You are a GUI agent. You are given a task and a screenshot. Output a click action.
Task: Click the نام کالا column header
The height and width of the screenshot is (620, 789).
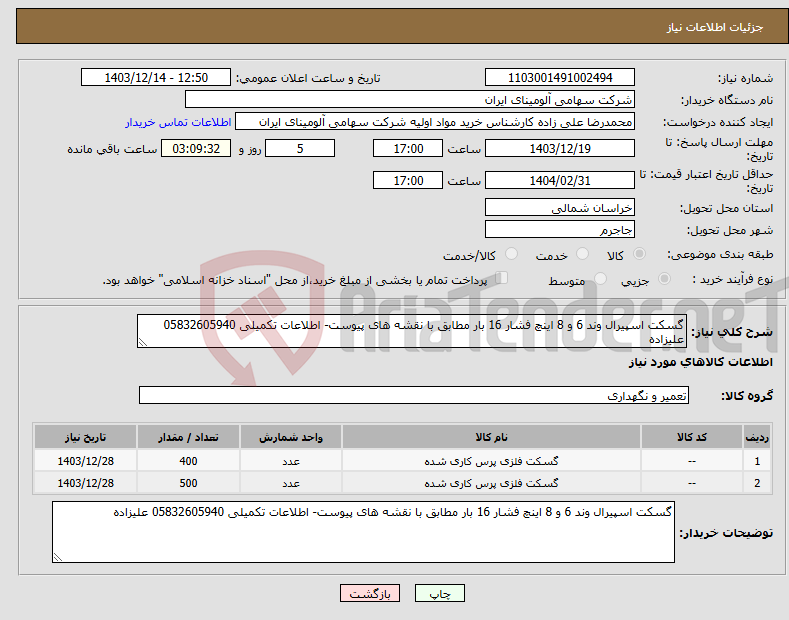491,437
